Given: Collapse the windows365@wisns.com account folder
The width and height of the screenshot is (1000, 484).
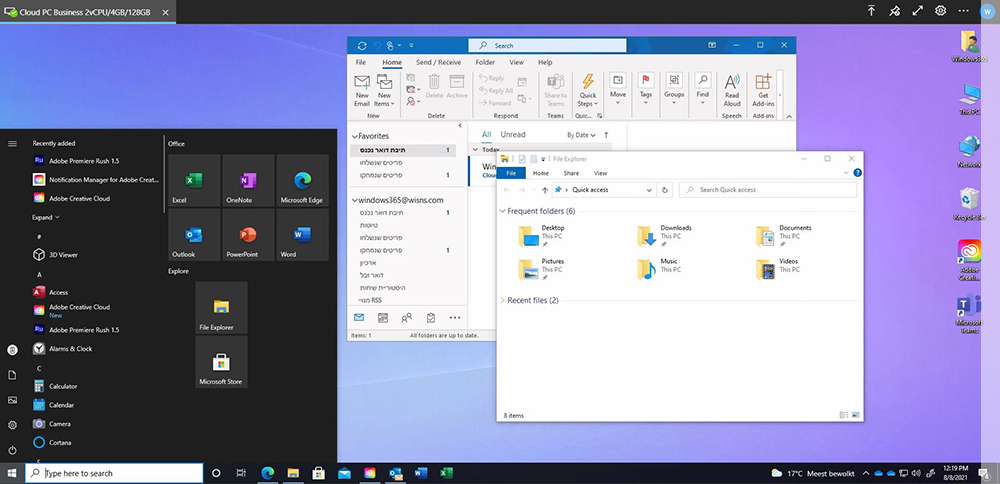Looking at the screenshot, I should coord(355,200).
